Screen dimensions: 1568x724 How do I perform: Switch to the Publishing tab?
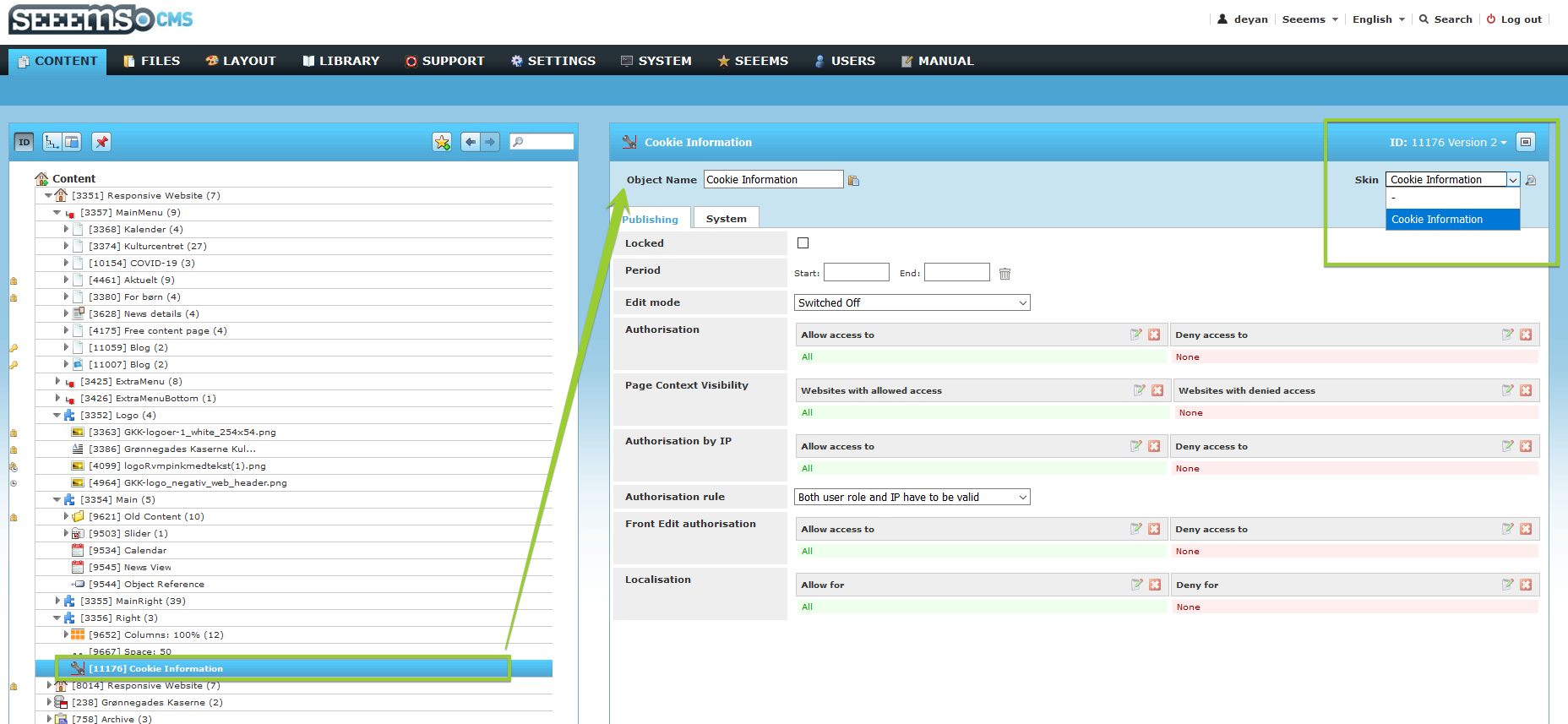pyautogui.click(x=651, y=219)
